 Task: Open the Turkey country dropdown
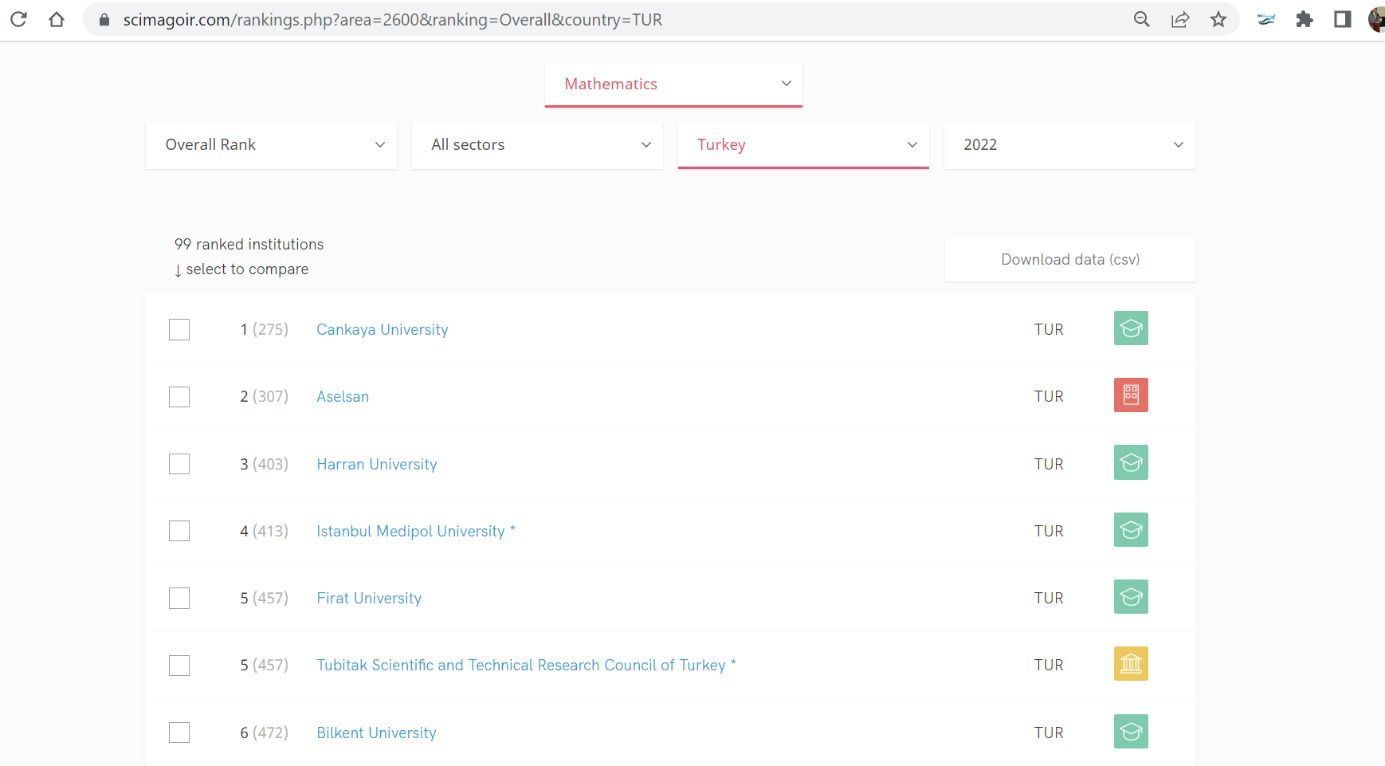803,145
